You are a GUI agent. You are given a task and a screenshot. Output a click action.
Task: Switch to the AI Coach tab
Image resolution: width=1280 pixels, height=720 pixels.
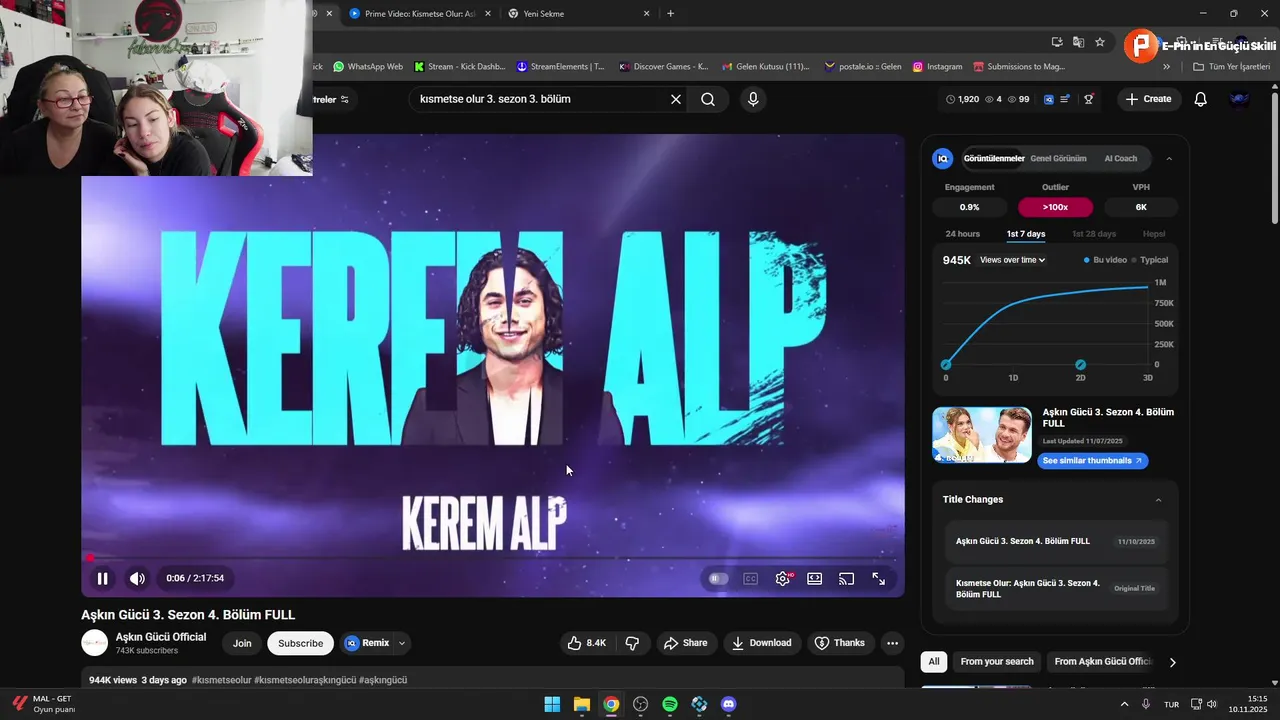pyautogui.click(x=1120, y=158)
